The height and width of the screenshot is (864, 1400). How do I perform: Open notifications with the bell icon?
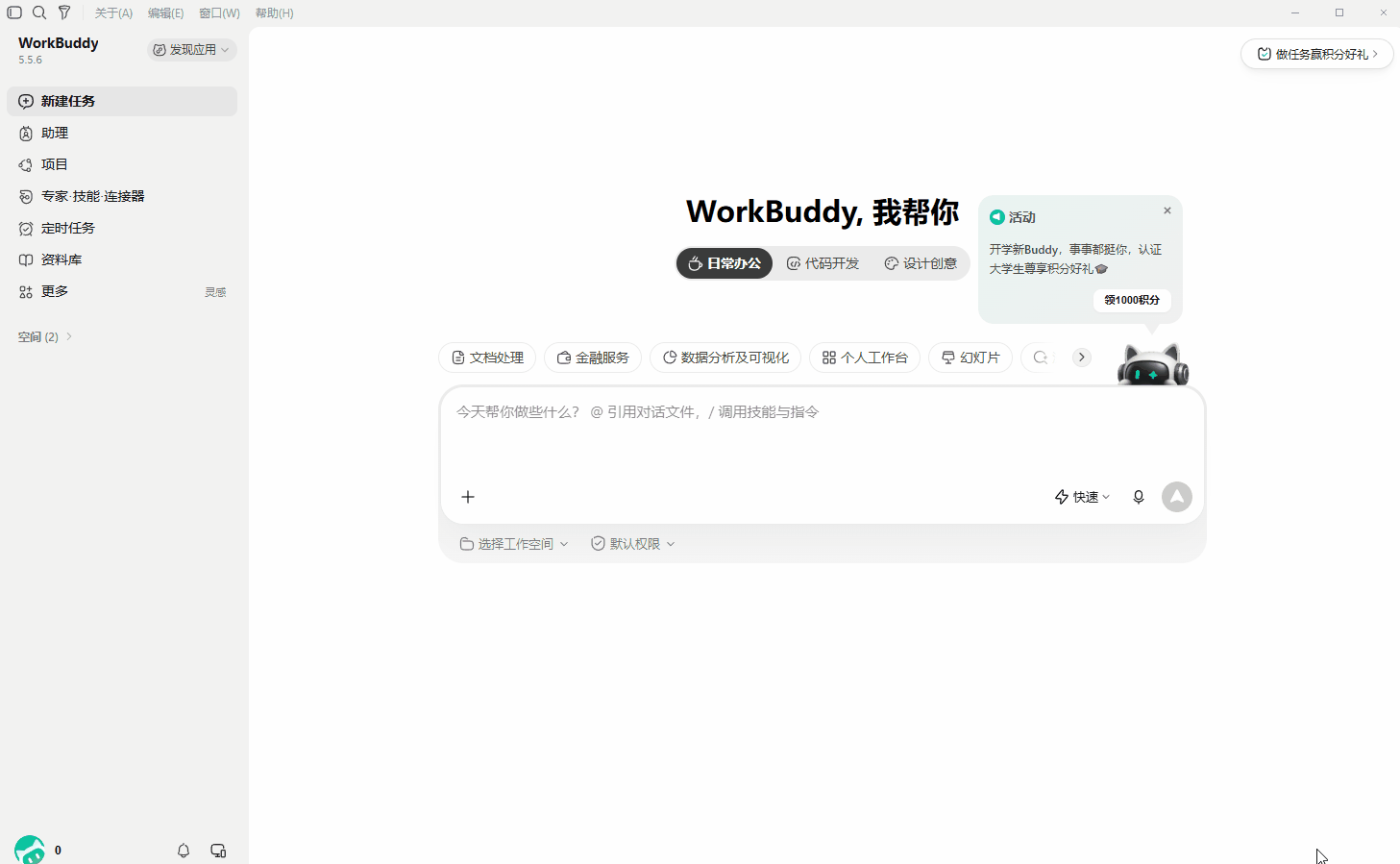pos(184,851)
